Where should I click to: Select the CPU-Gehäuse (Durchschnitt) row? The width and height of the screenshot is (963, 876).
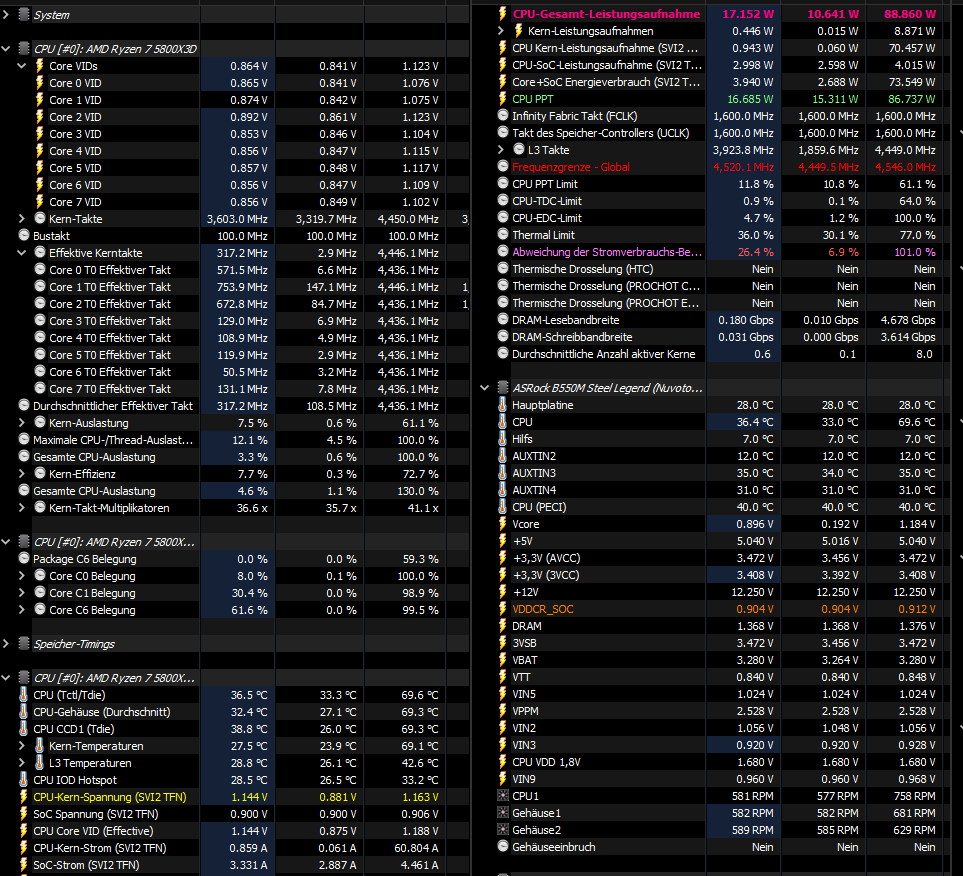pyautogui.click(x=235, y=712)
